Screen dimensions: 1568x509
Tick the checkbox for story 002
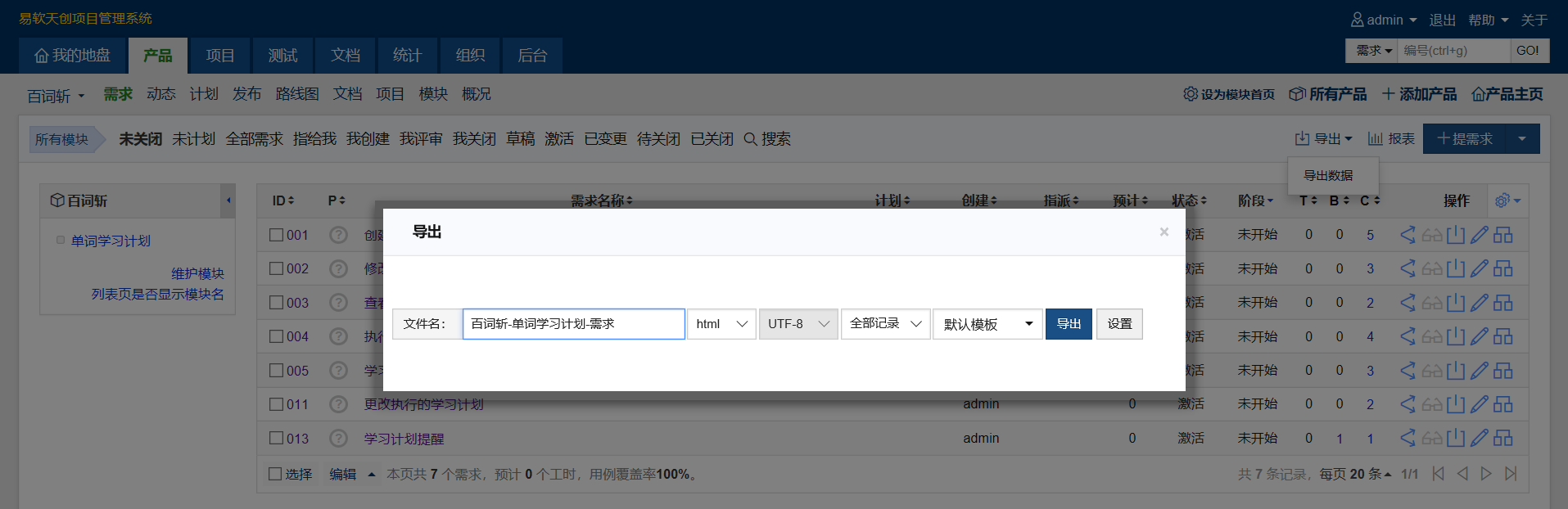[x=276, y=268]
